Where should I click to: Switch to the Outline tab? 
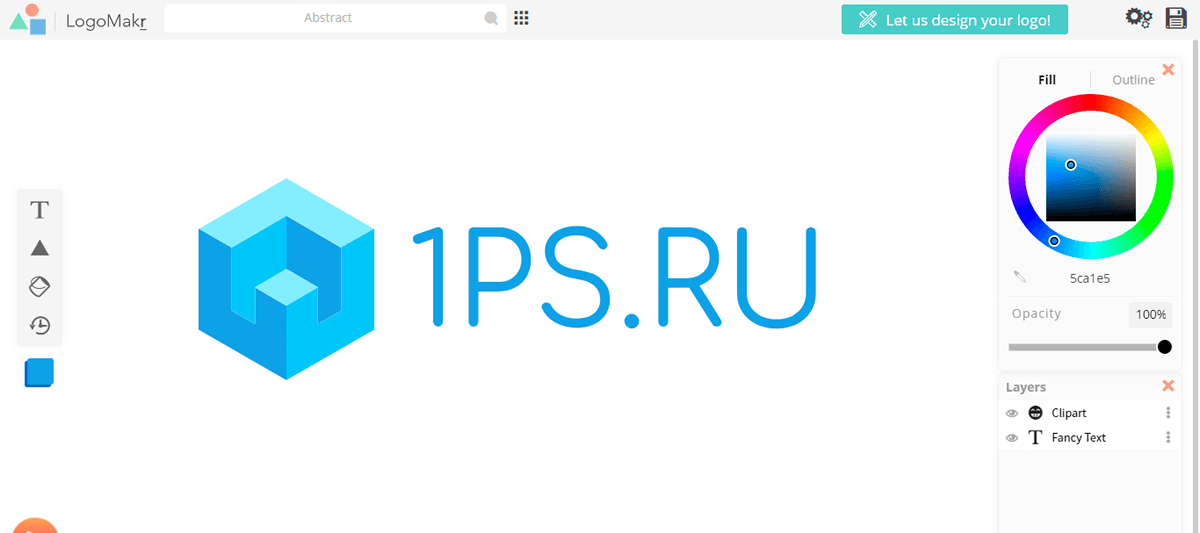[x=1134, y=80]
